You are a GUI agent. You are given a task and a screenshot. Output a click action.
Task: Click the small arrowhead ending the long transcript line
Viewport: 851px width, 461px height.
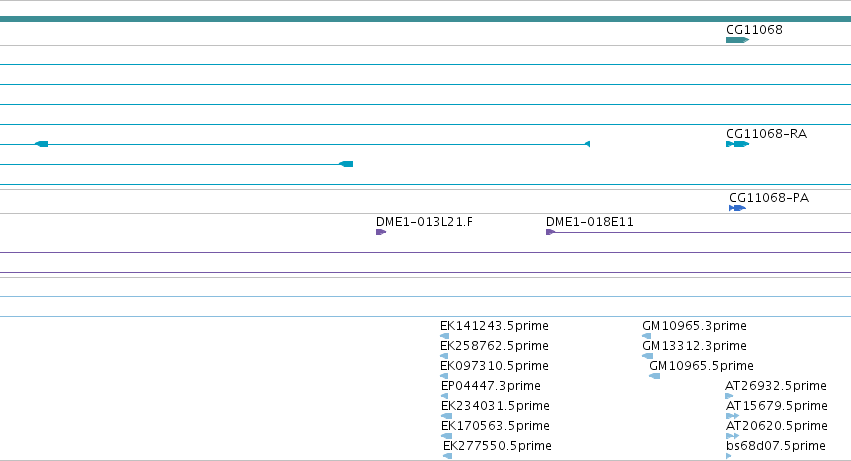click(587, 144)
